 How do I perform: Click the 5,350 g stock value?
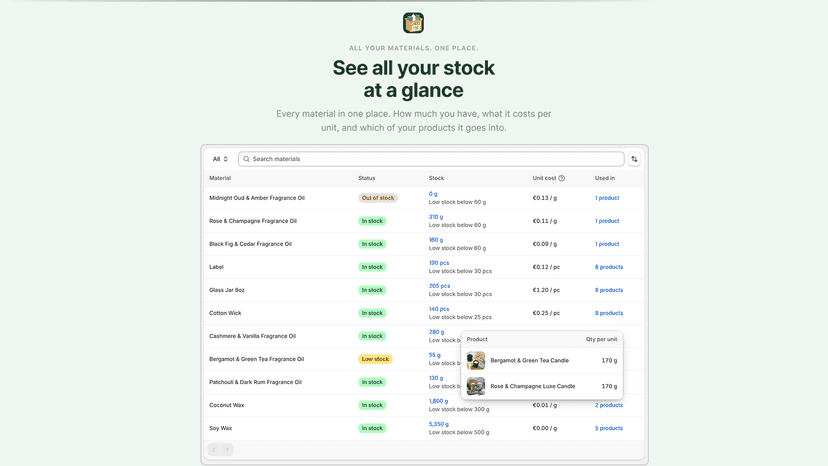[x=439, y=424]
